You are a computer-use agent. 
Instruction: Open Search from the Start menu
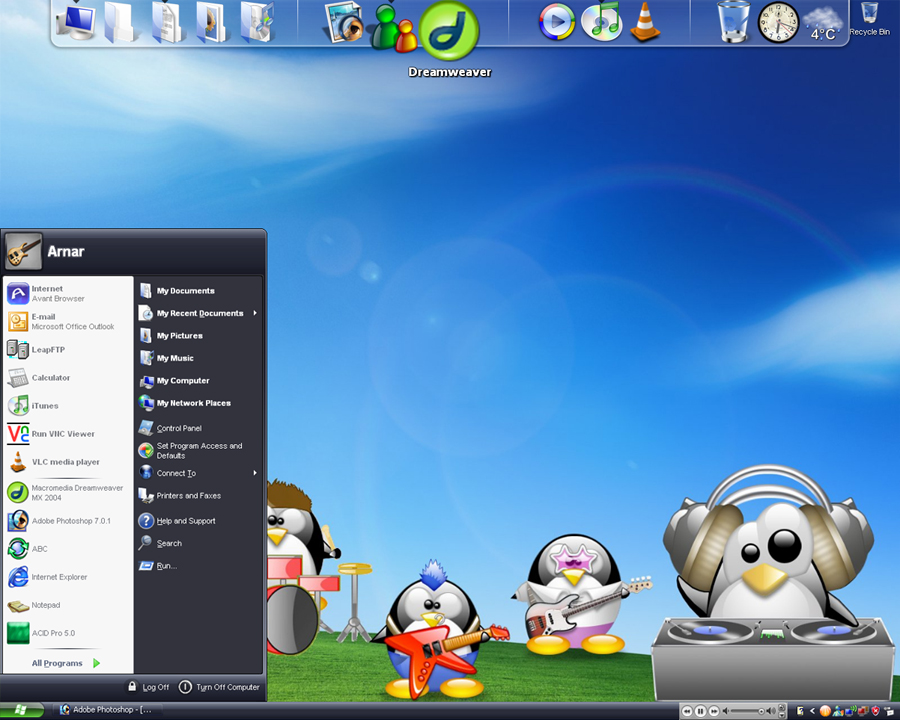tap(198, 543)
